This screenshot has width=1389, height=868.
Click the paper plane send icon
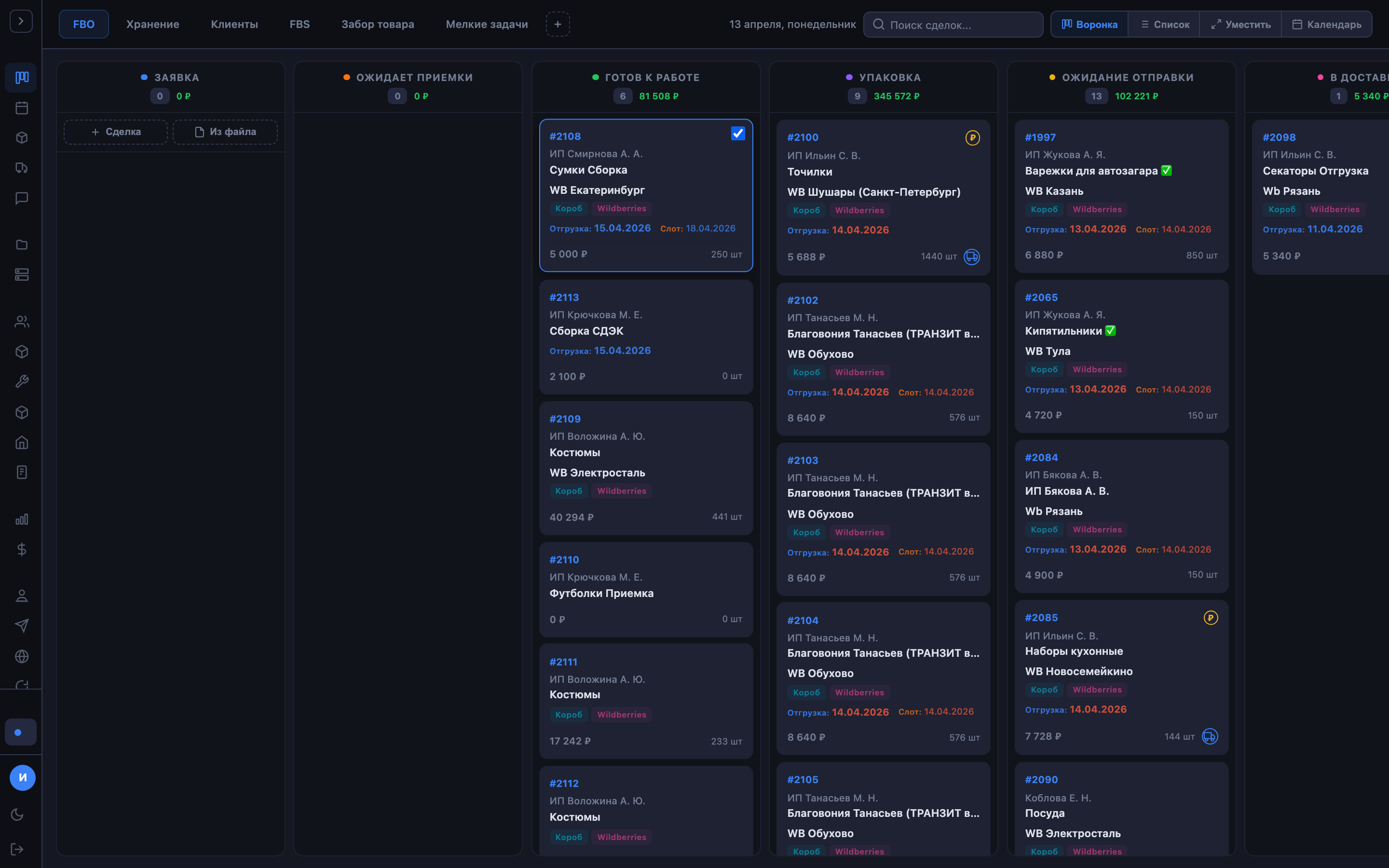tap(22, 626)
